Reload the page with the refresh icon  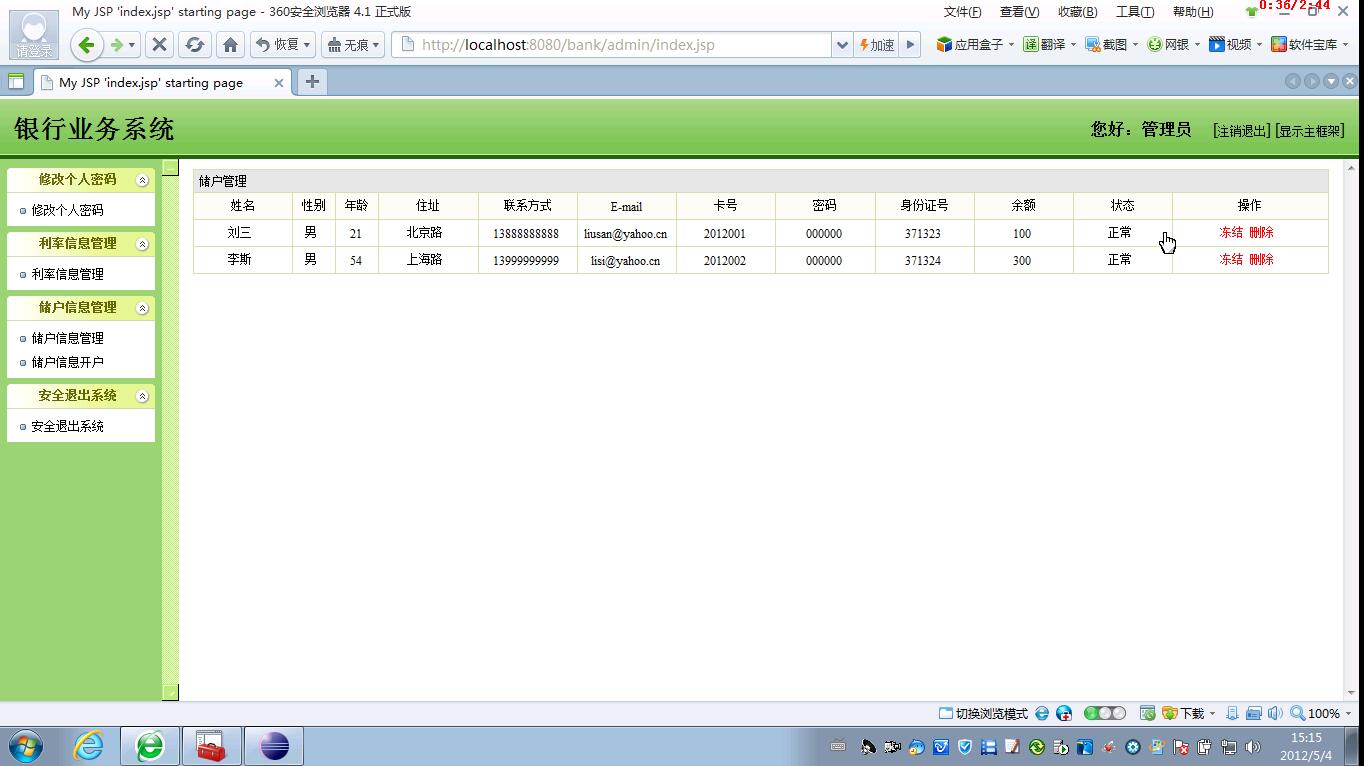(x=195, y=45)
